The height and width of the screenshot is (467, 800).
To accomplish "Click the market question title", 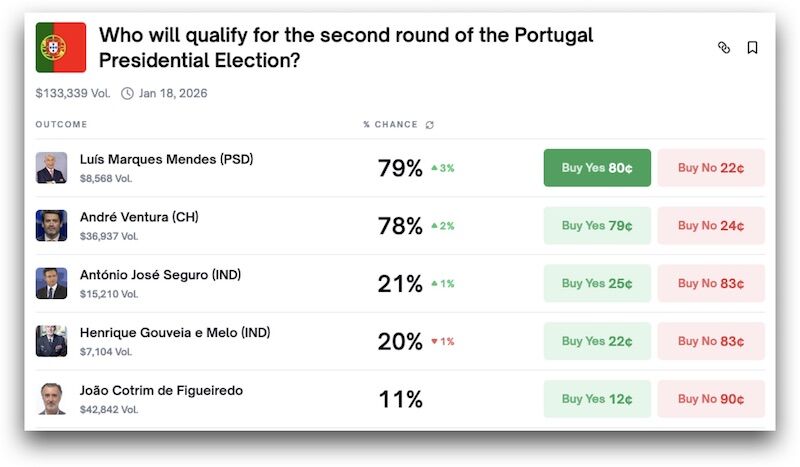I will pos(346,48).
